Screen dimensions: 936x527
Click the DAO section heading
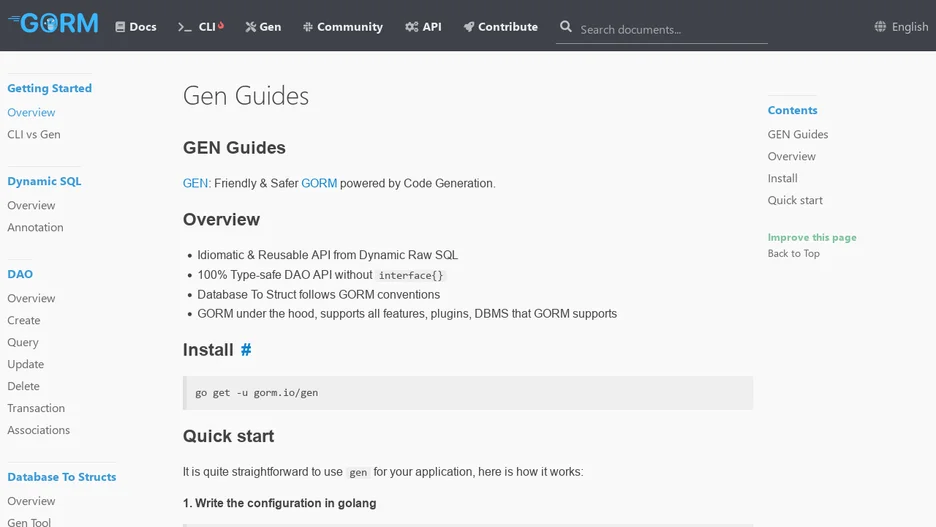click(x=20, y=275)
